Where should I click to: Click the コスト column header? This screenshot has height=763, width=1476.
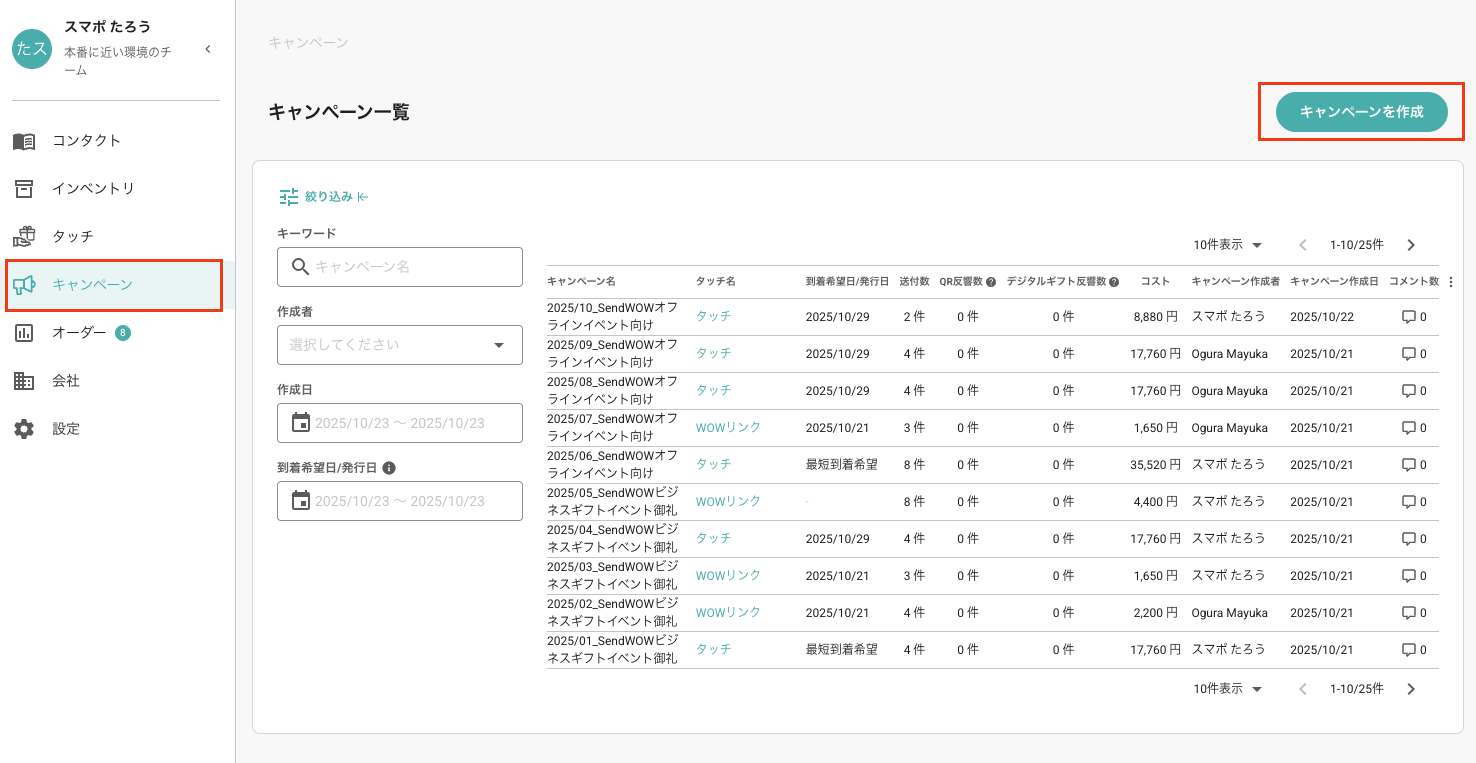1155,282
